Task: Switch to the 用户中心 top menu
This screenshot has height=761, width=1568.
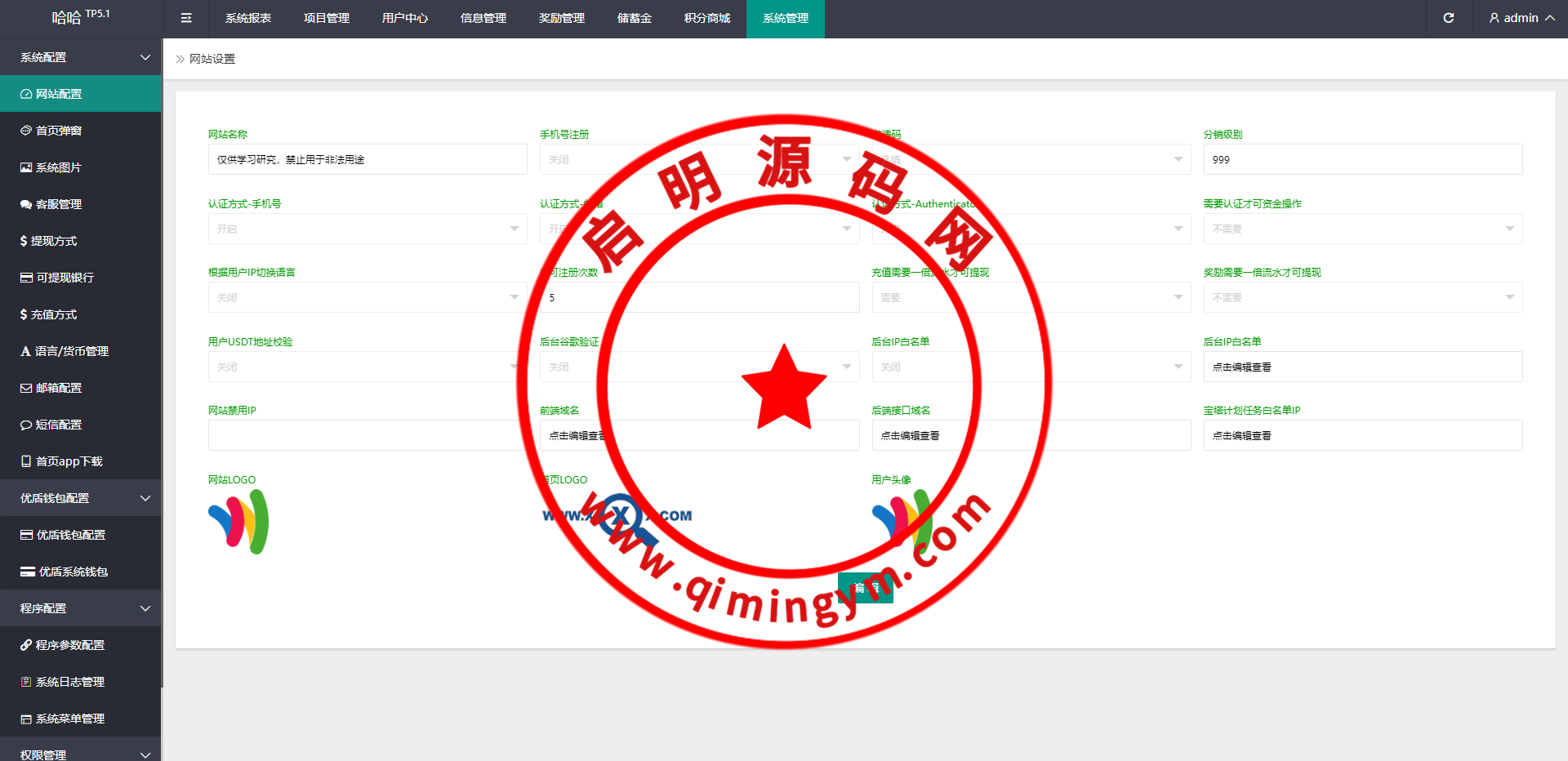Action: point(404,18)
